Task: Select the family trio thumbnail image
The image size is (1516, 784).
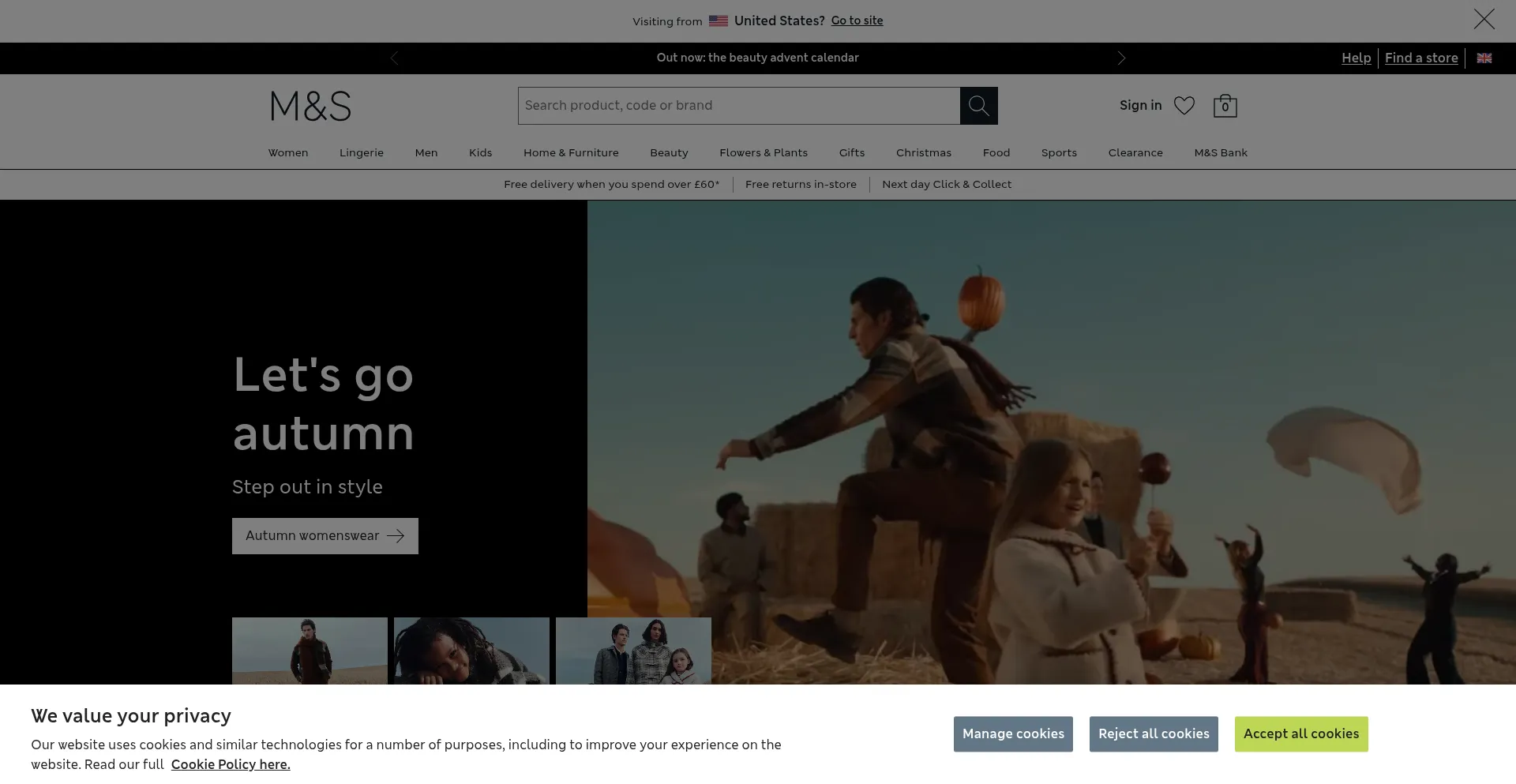Action: (x=633, y=651)
